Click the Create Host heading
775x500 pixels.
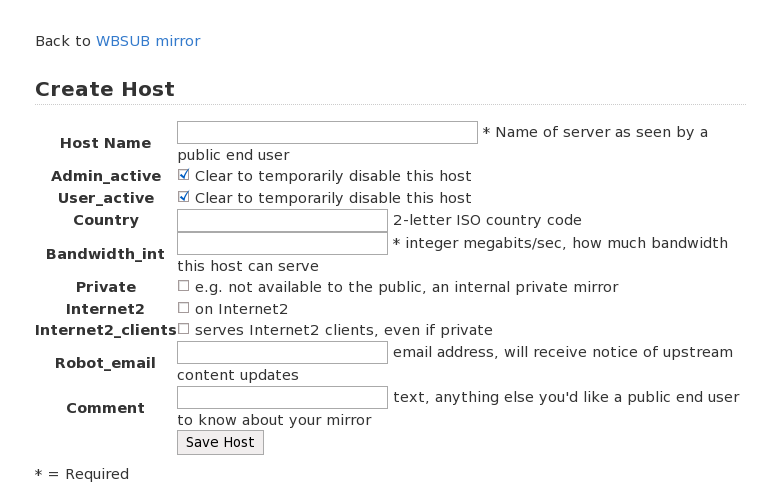pos(105,89)
